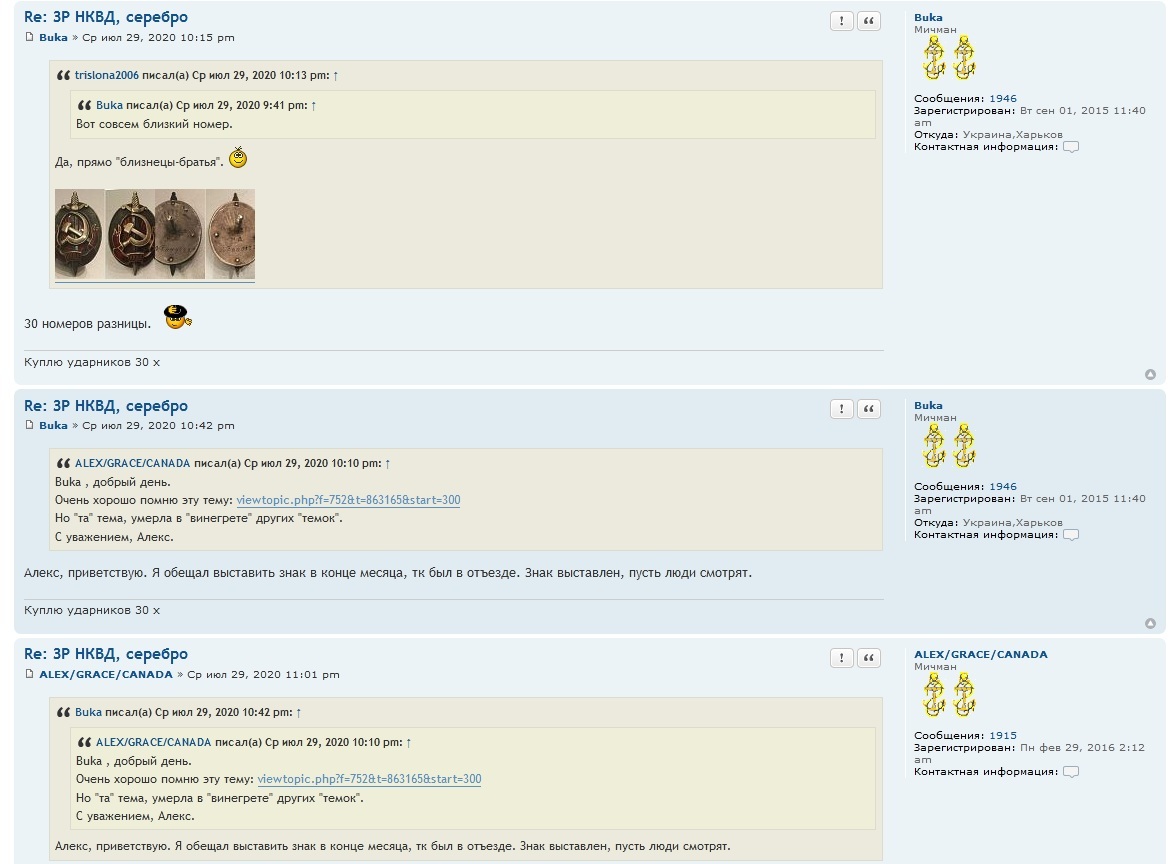Viewport: 1171px width, 864px height.
Task: Click the report post icon on first post
Action: coord(842,21)
